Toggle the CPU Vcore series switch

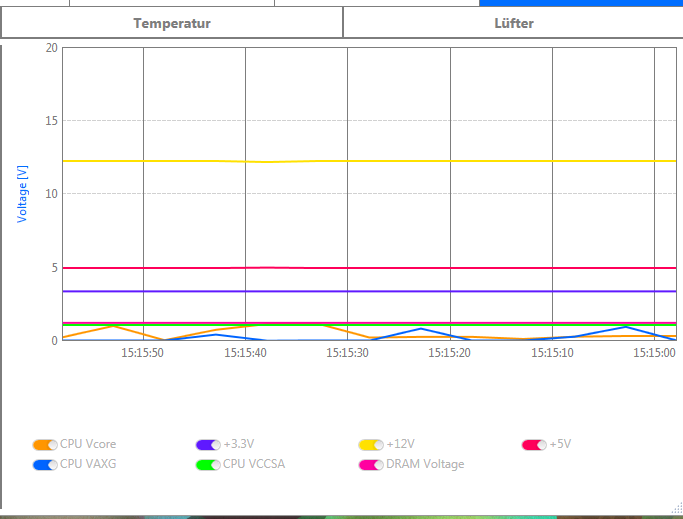(x=45, y=445)
